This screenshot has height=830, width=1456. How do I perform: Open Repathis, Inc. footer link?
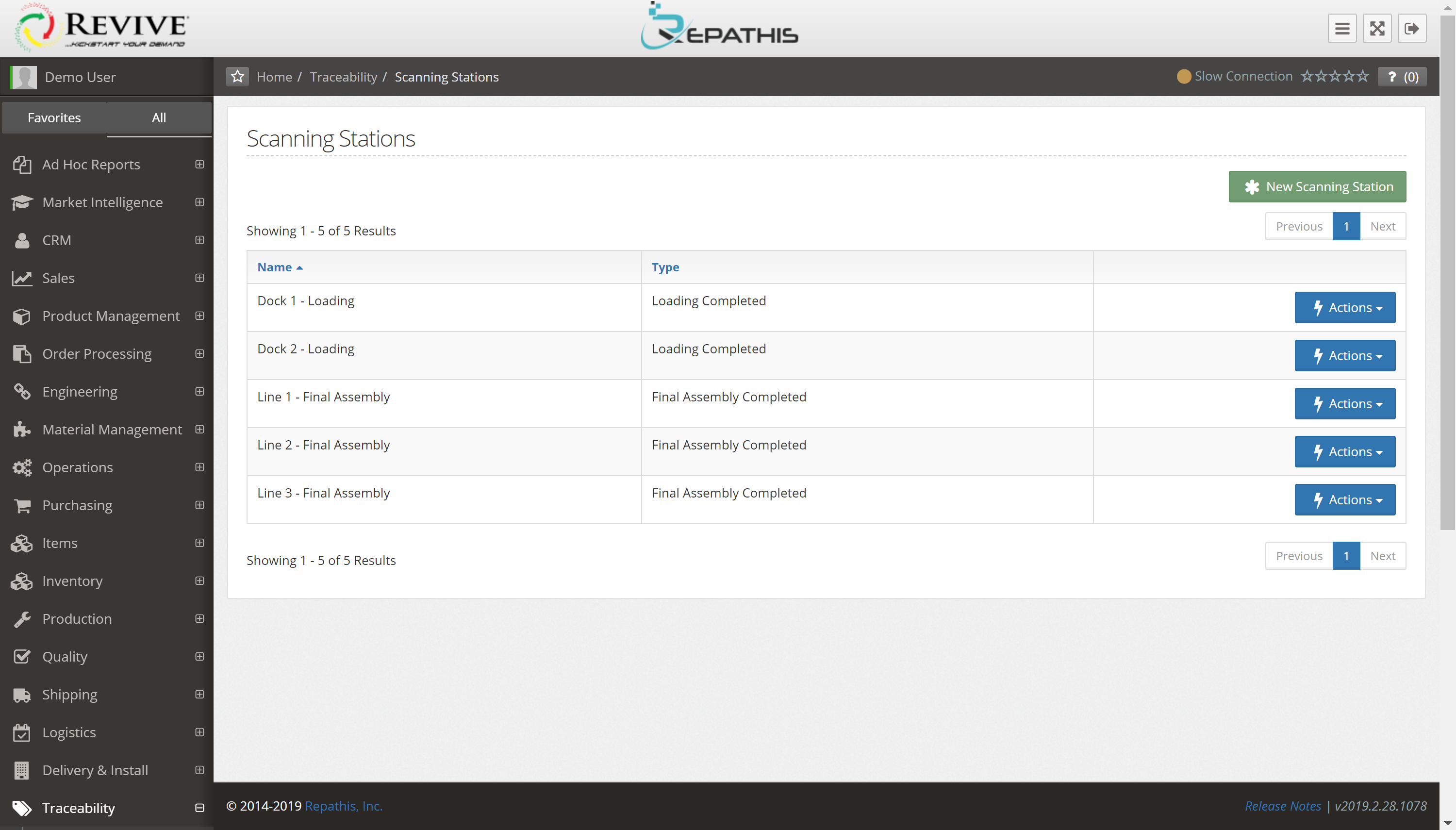[344, 805]
